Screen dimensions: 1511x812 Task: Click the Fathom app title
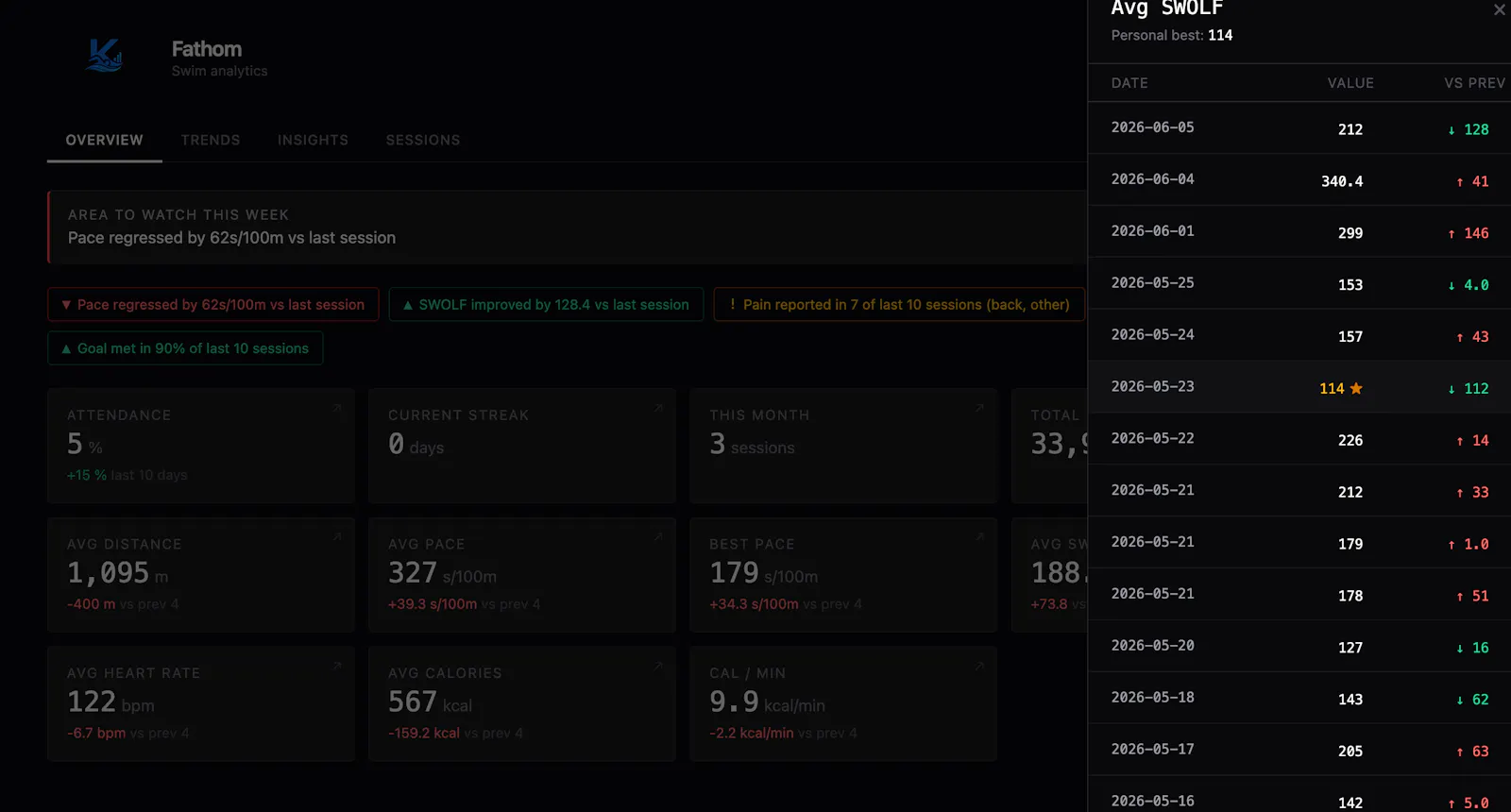[x=207, y=49]
